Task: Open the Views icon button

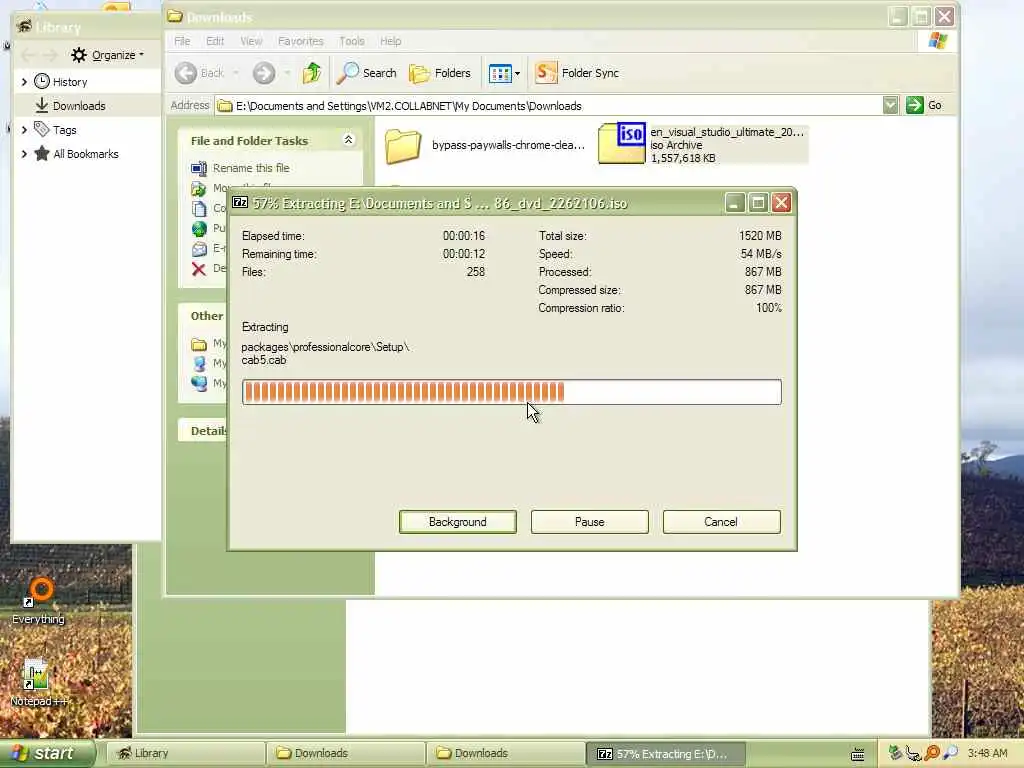Action: tap(500, 74)
